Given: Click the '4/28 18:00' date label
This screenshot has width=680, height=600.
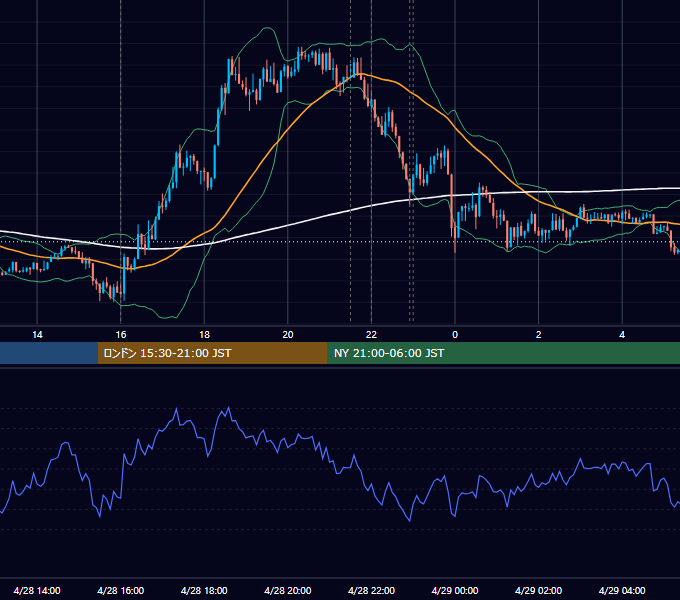Looking at the screenshot, I should (x=204, y=590).
